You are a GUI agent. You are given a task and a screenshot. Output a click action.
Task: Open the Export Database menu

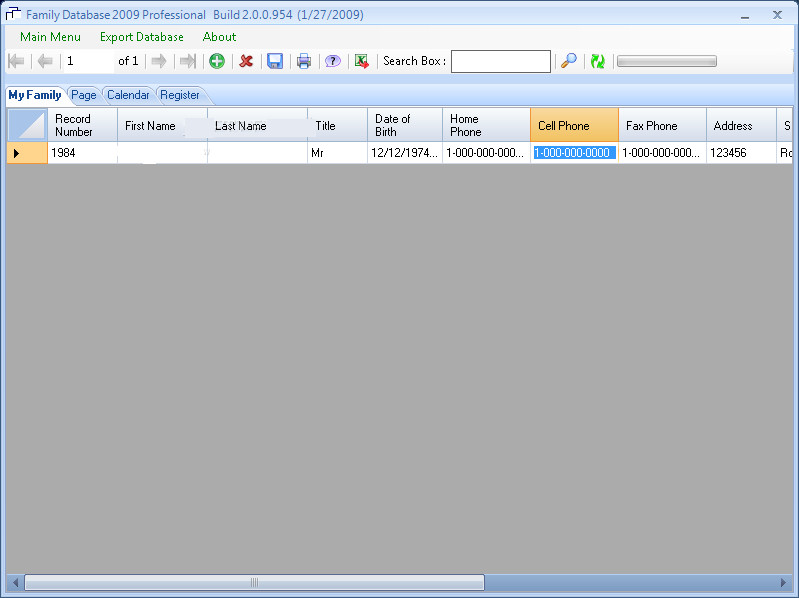142,37
